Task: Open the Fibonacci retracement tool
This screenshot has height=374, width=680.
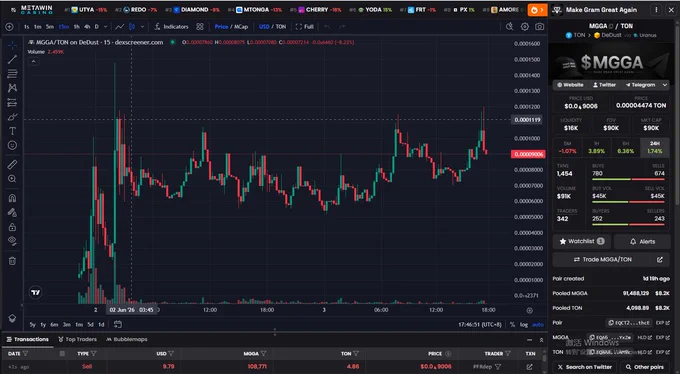Action: coord(12,74)
